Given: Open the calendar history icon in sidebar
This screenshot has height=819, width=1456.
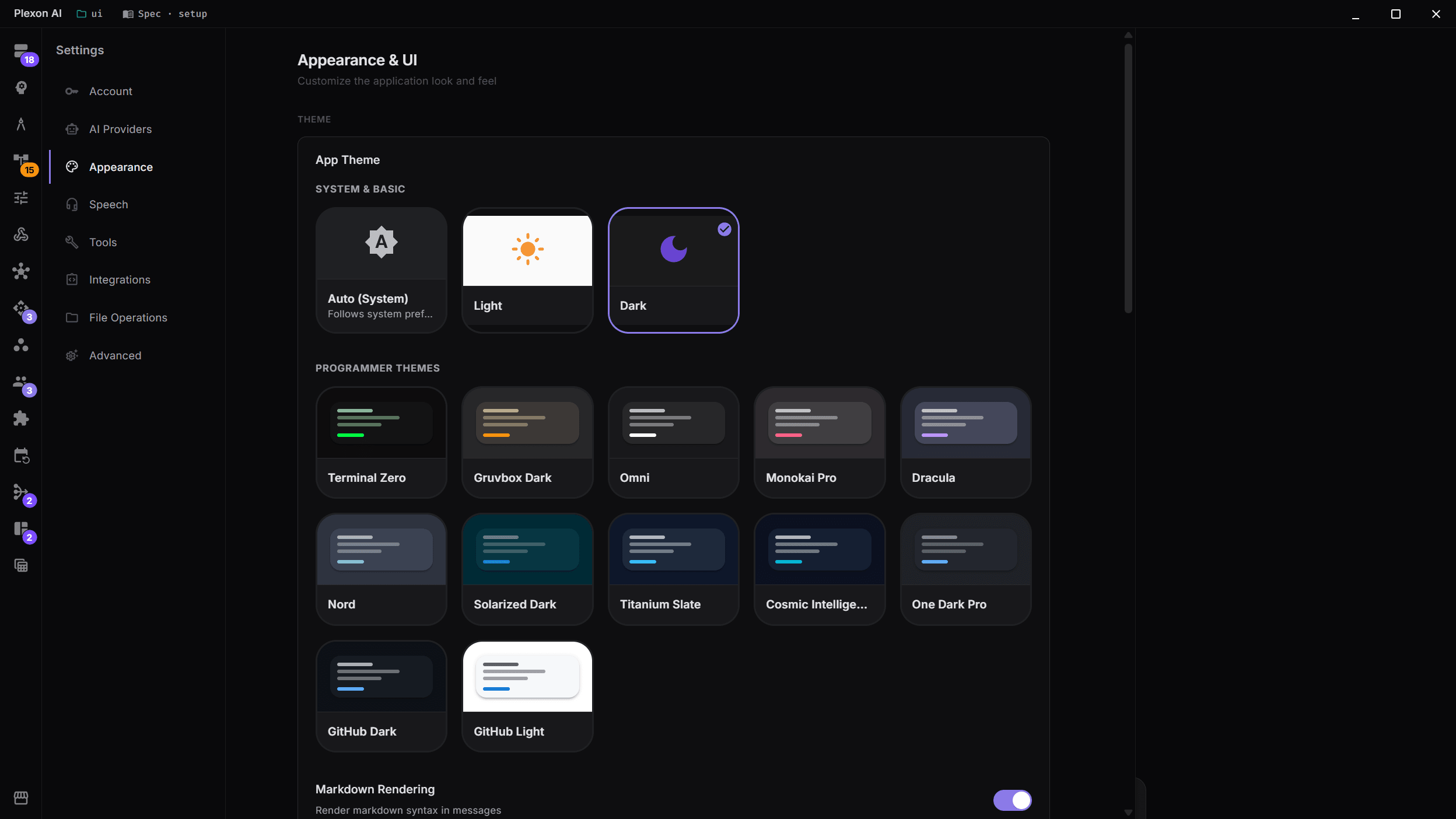Looking at the screenshot, I should pos(22,456).
